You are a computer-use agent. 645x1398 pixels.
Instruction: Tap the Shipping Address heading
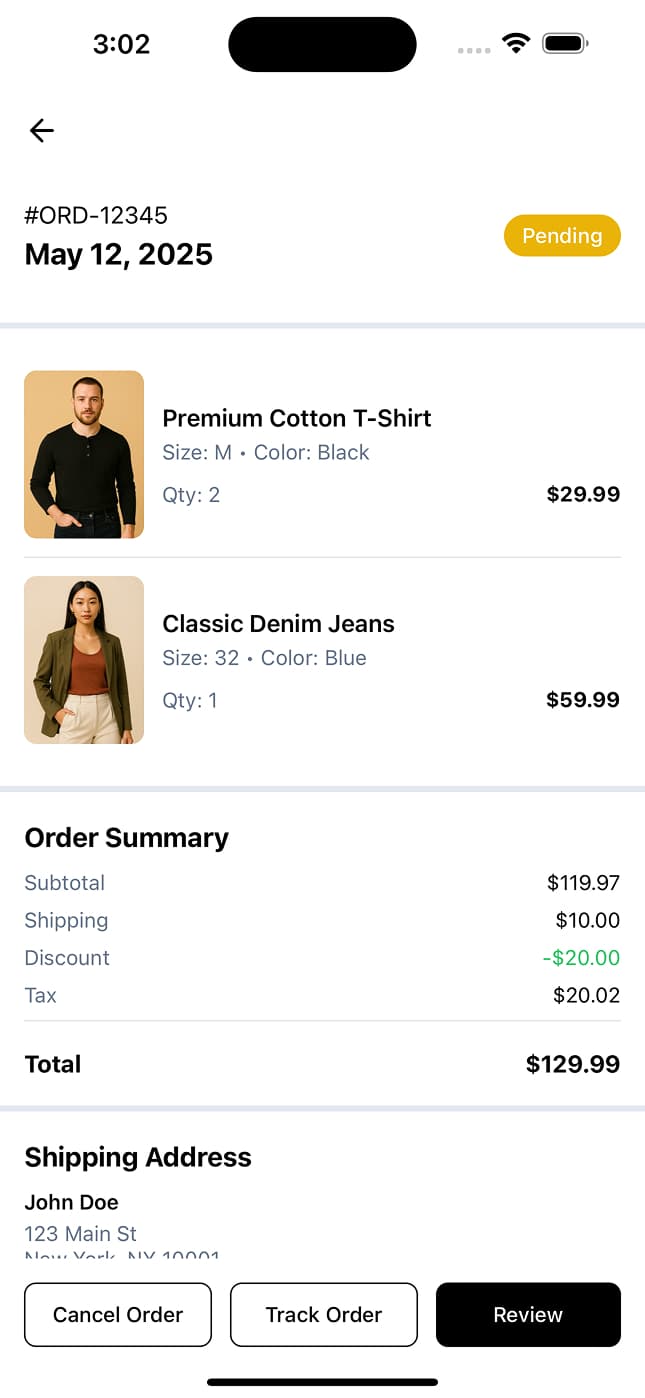pos(138,1157)
